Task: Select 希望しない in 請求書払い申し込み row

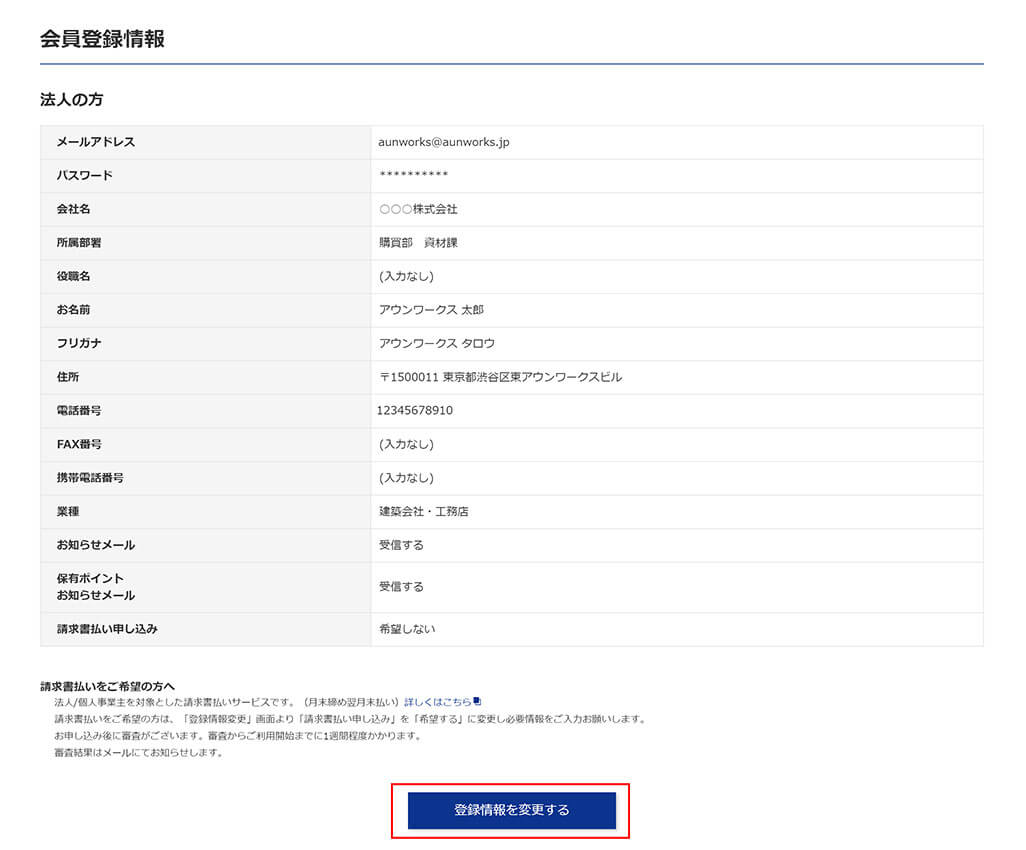Action: (x=407, y=629)
